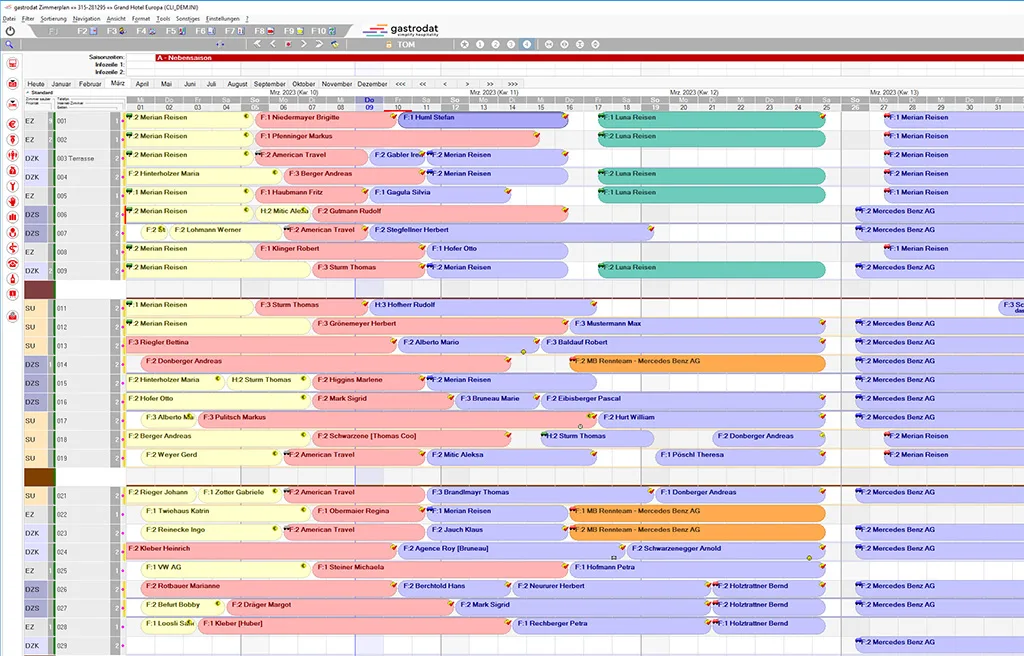Open the Datei menu
This screenshot has width=1024, height=656.
[x=9, y=19]
